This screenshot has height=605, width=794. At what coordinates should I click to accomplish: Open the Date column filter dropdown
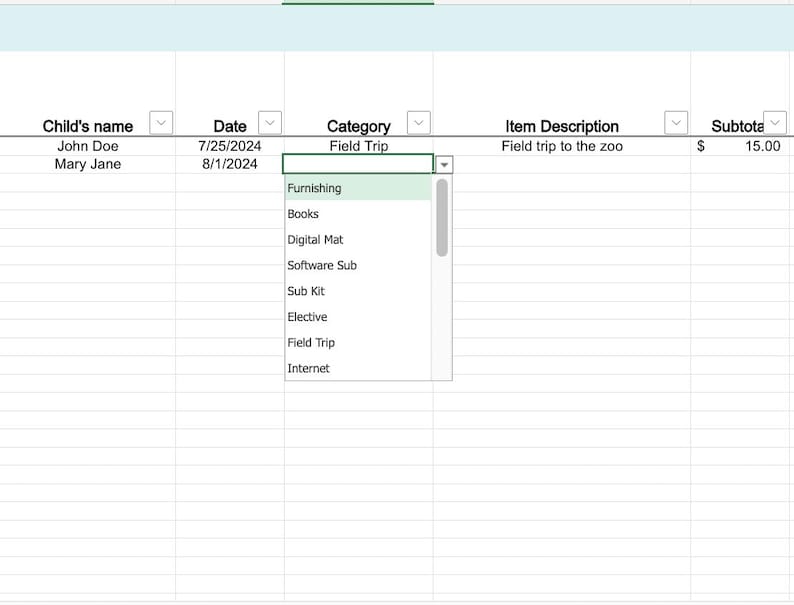coord(270,123)
